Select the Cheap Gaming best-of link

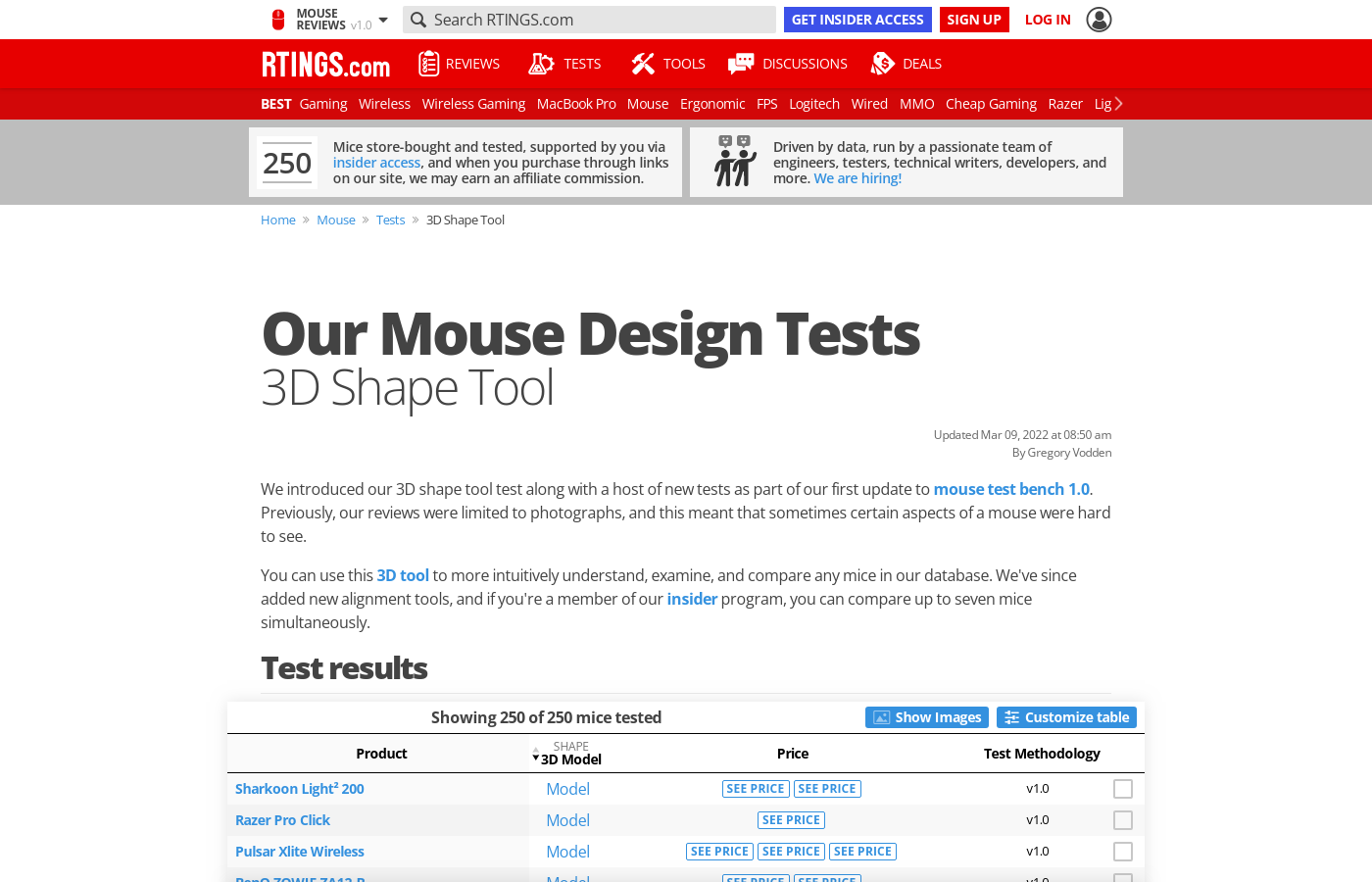[x=991, y=104]
